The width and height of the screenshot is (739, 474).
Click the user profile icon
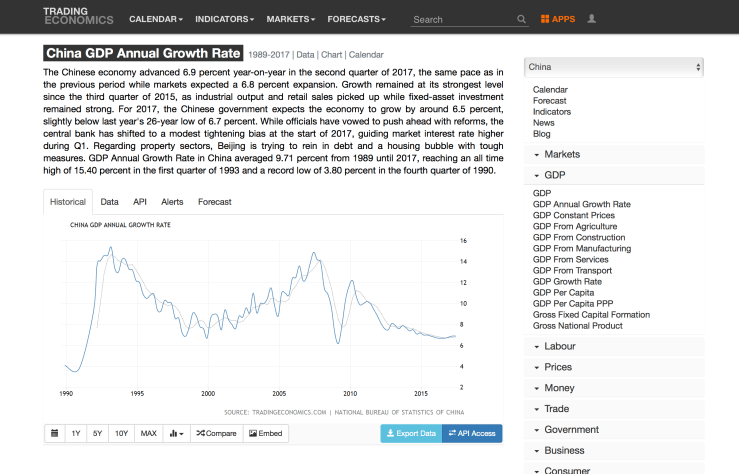coord(592,19)
